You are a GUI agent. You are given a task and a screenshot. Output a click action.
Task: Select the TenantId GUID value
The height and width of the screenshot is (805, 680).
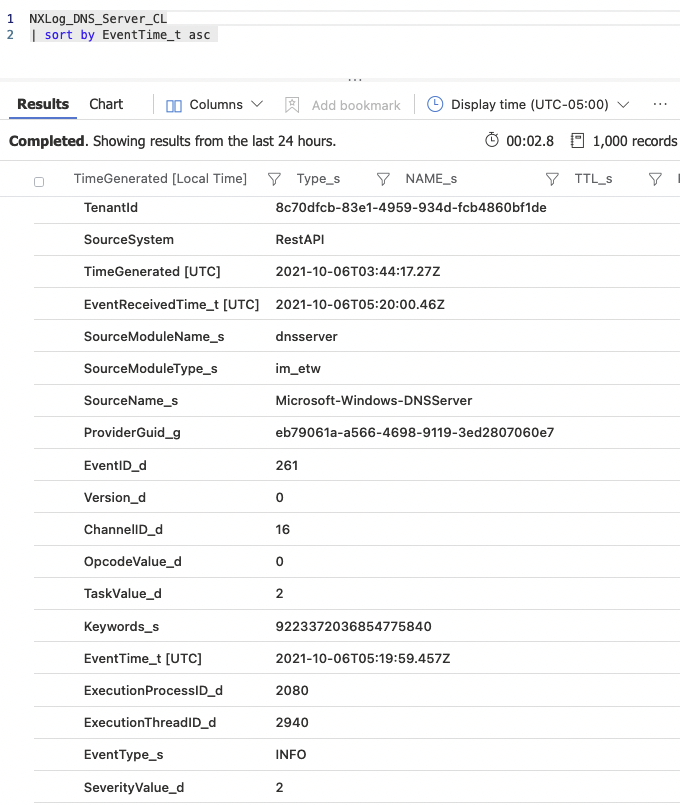411,208
